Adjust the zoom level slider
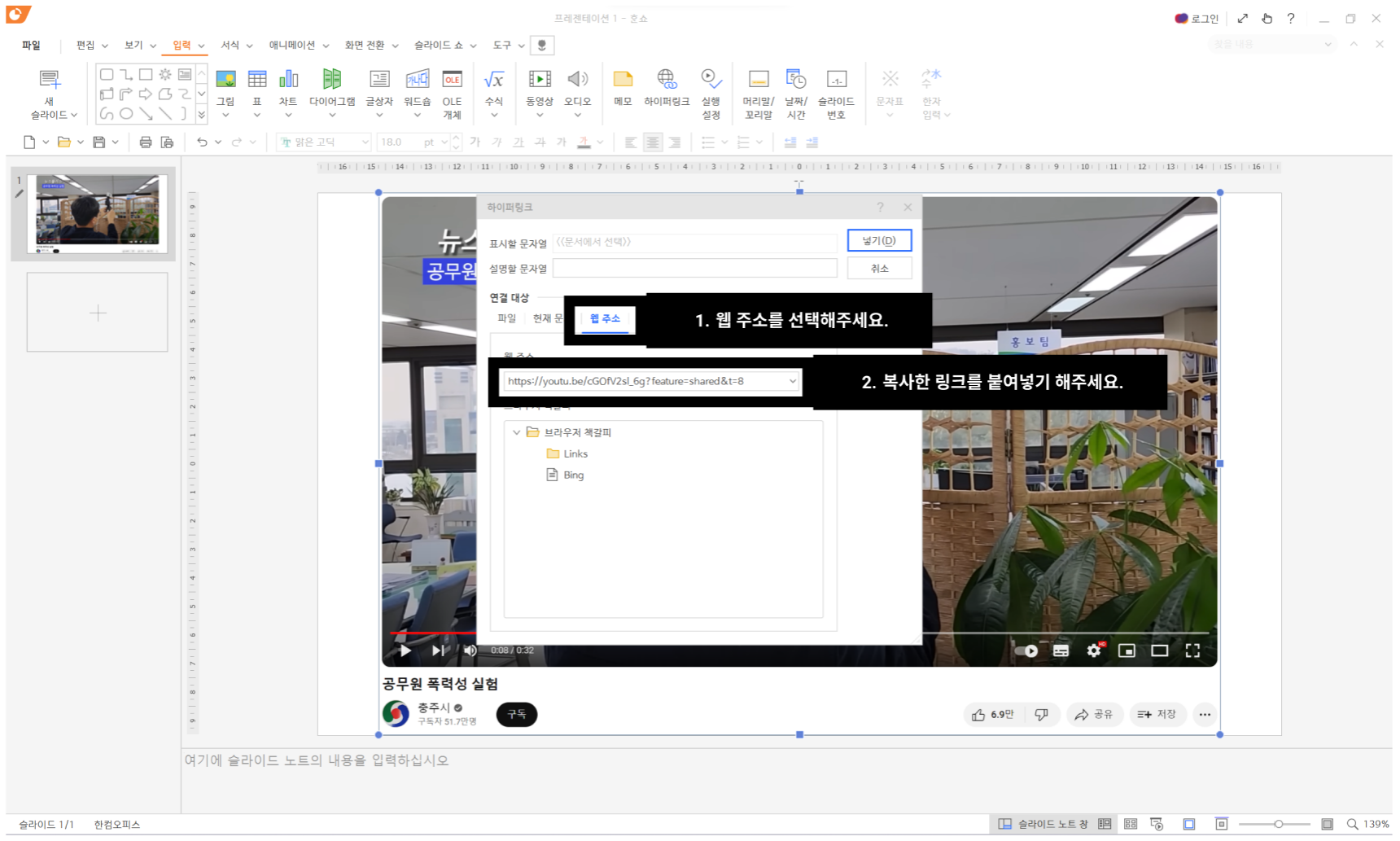This screenshot has height=841, width=1400. tap(1278, 824)
